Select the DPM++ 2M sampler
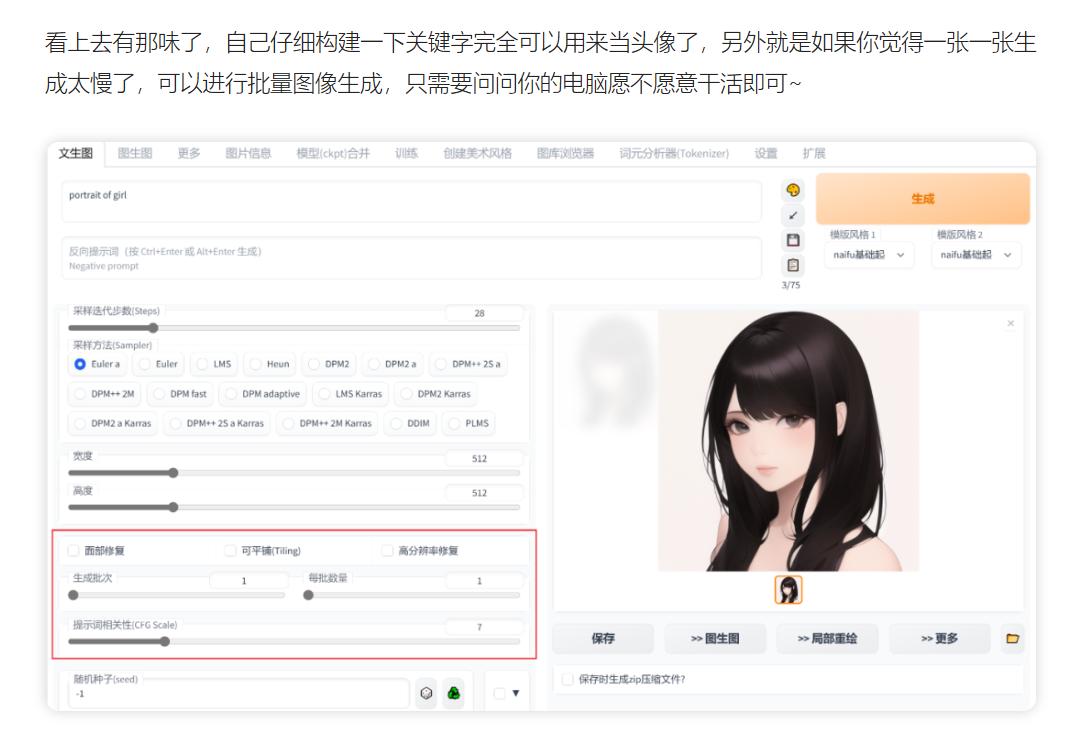1078x747 pixels. point(104,394)
